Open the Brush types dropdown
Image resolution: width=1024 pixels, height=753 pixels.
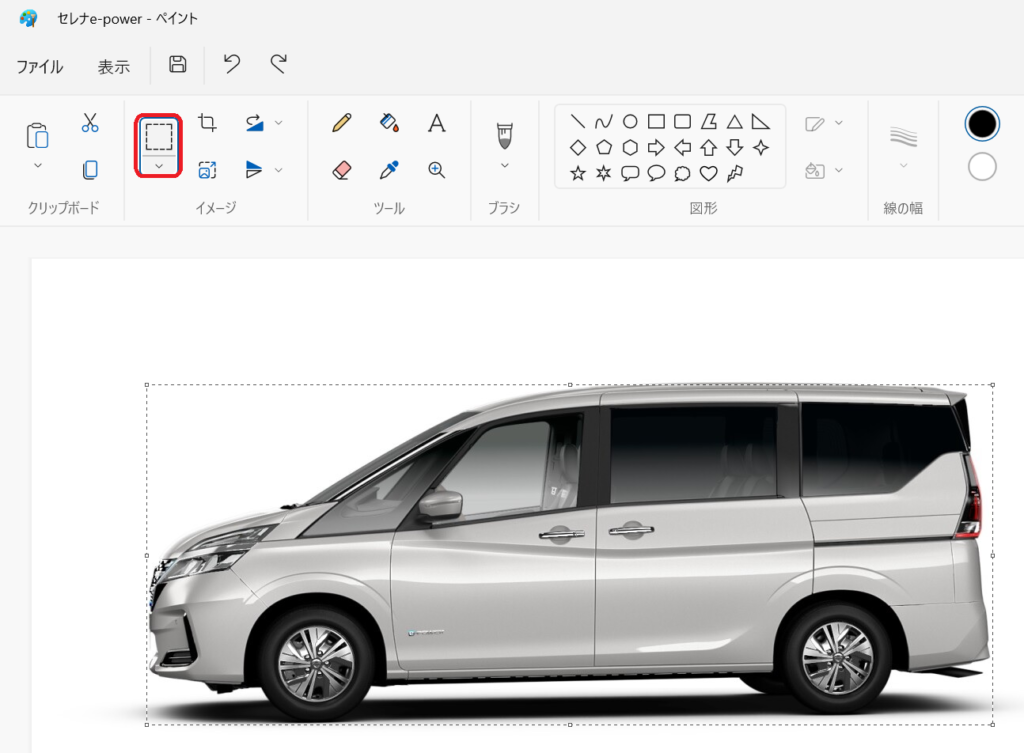[x=504, y=165]
